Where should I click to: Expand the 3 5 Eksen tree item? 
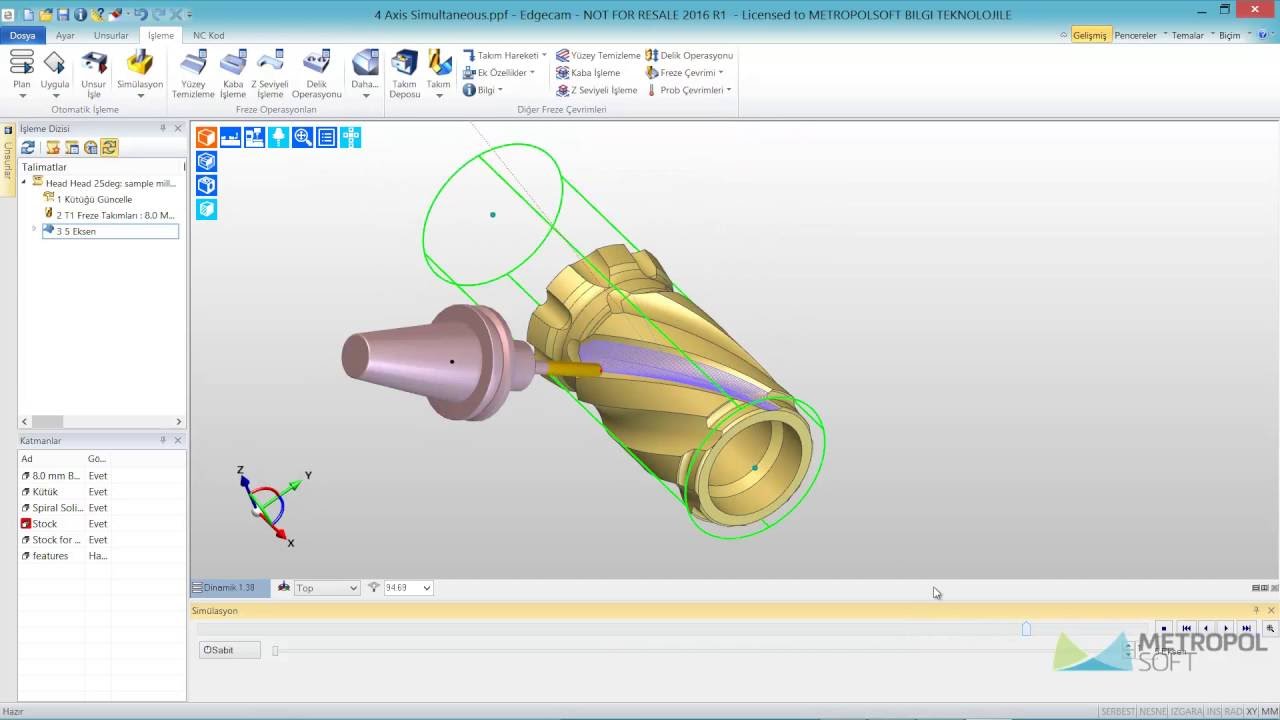pyautogui.click(x=35, y=230)
